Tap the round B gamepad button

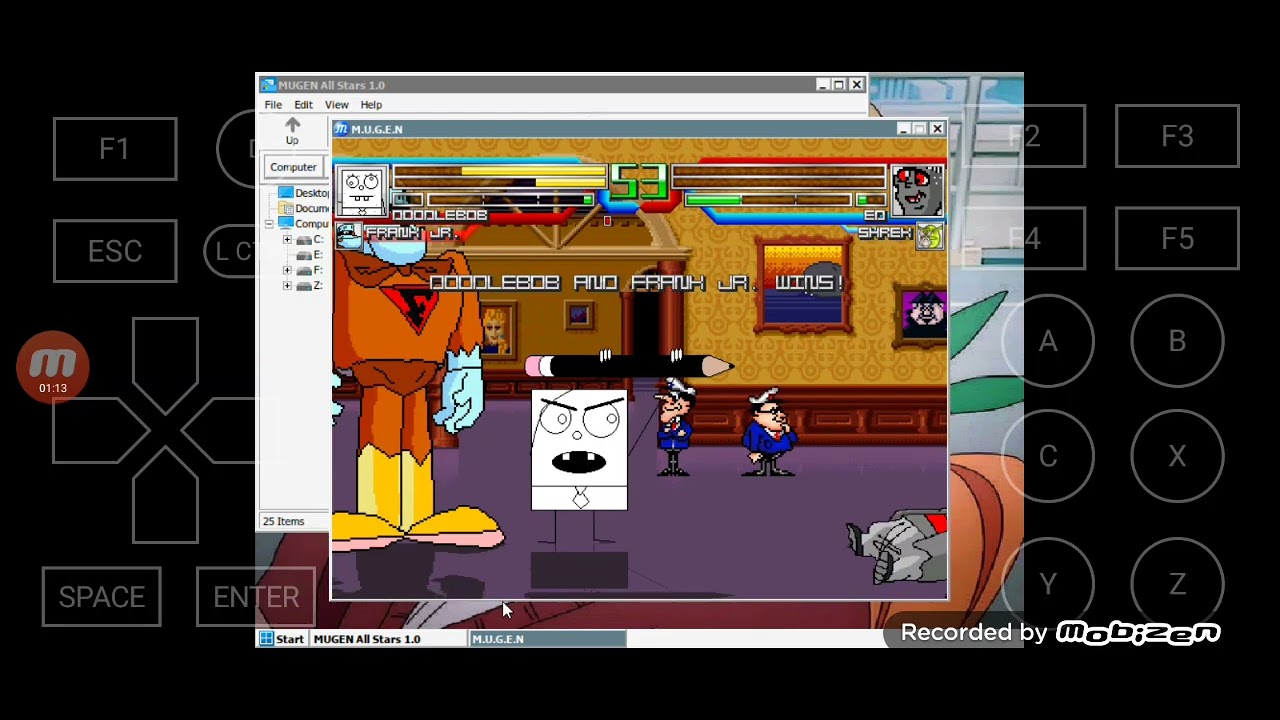(x=1177, y=342)
